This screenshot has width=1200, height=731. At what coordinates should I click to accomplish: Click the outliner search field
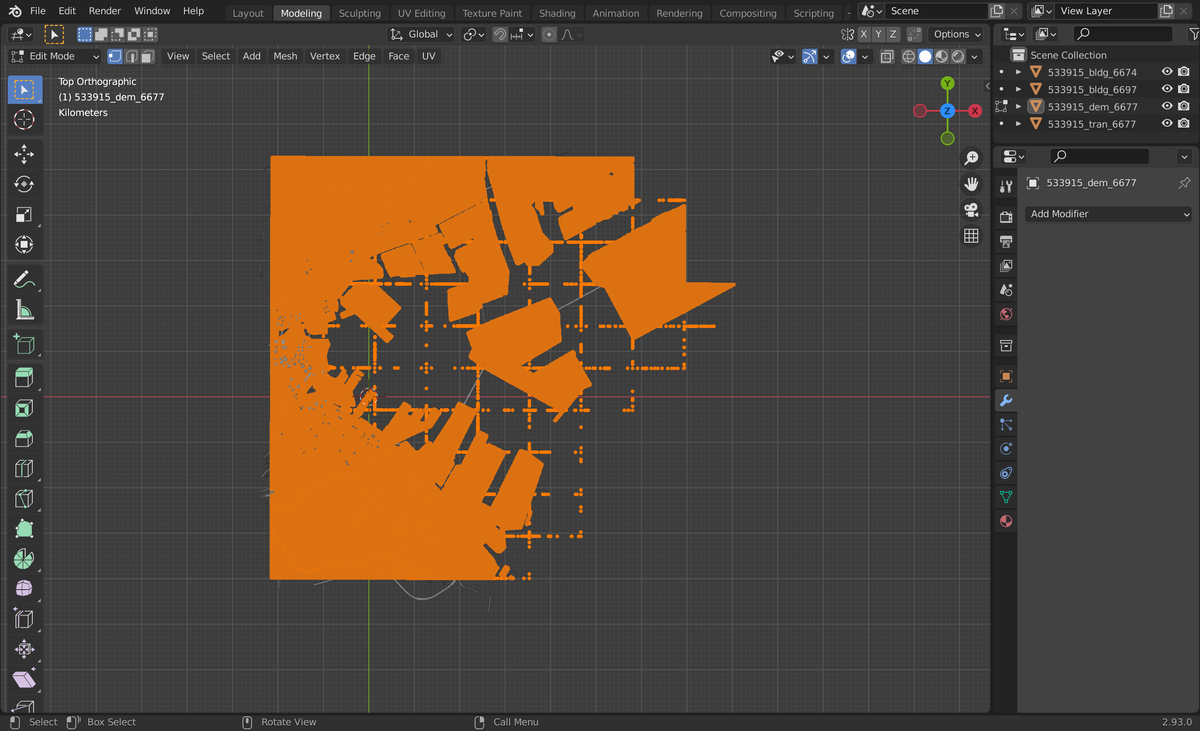coord(1122,34)
